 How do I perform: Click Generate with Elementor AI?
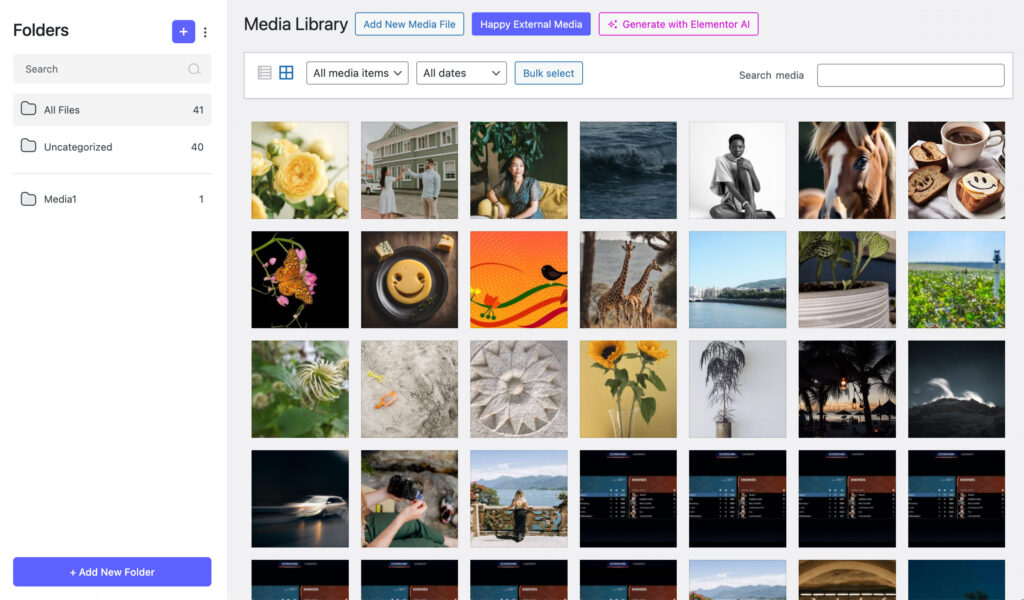point(679,24)
